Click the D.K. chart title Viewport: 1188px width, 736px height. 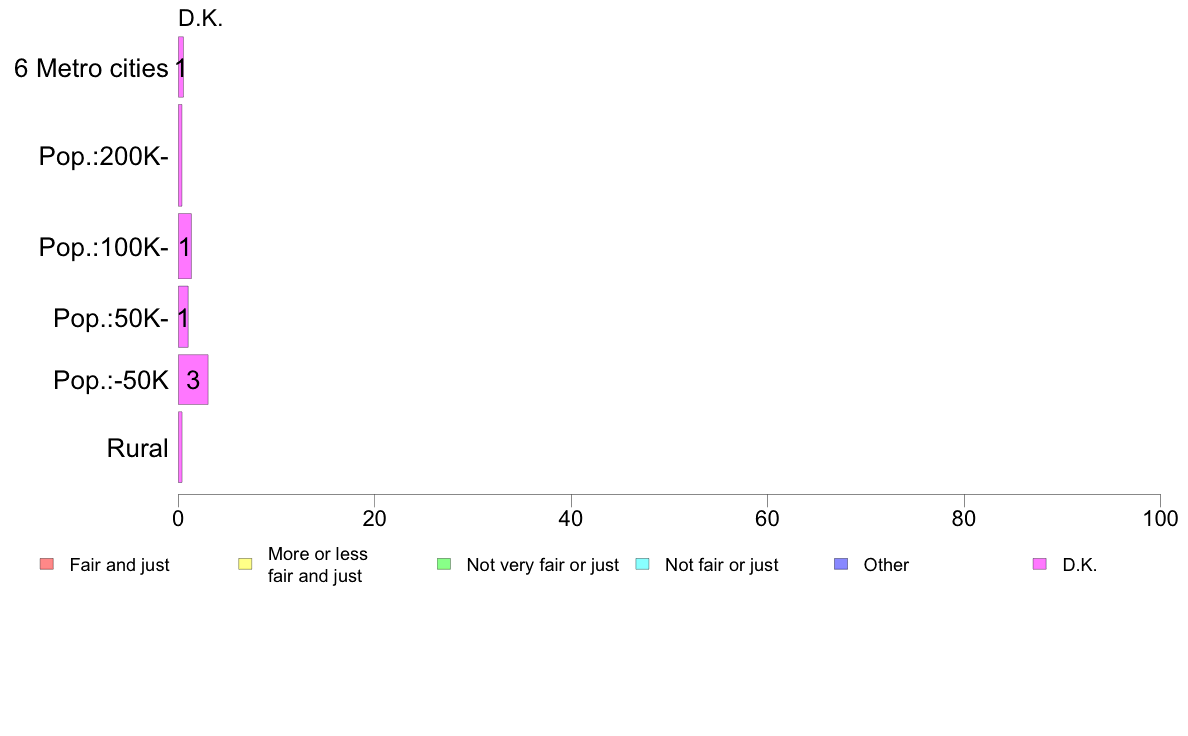click(x=200, y=18)
